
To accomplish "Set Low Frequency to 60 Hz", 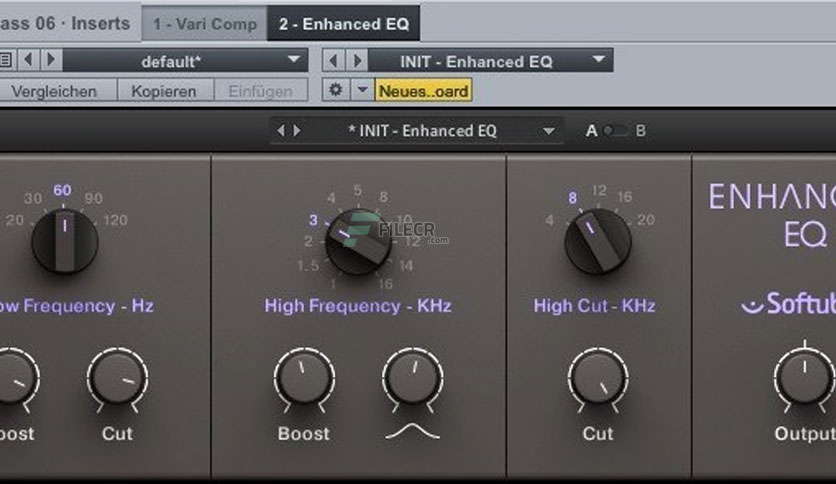I will (x=62, y=190).
